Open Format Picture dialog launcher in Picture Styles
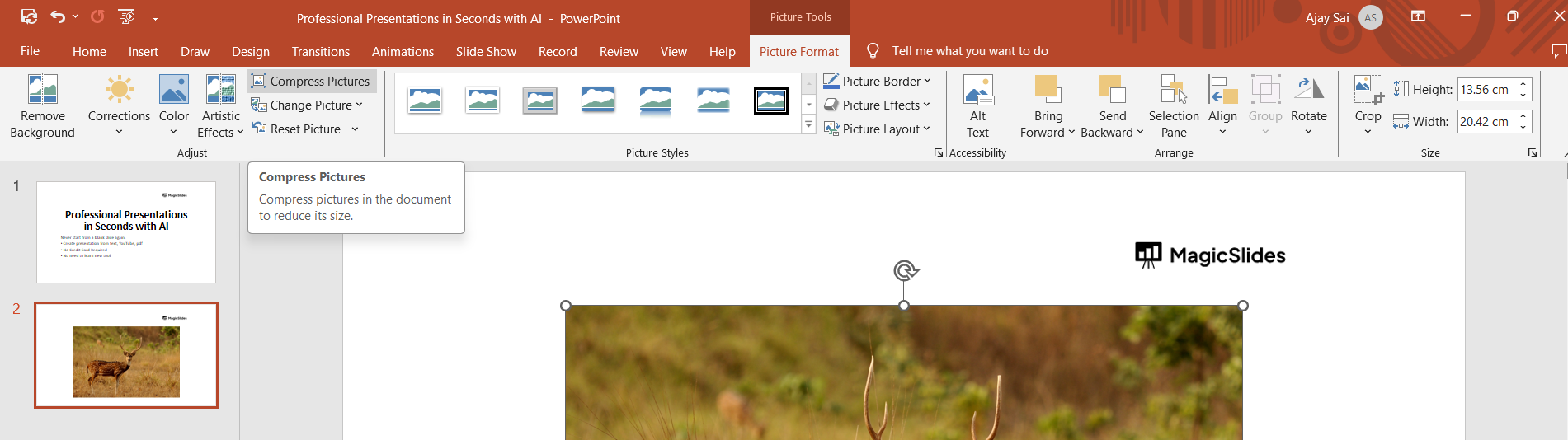This screenshot has height=440, width=1568. click(938, 152)
